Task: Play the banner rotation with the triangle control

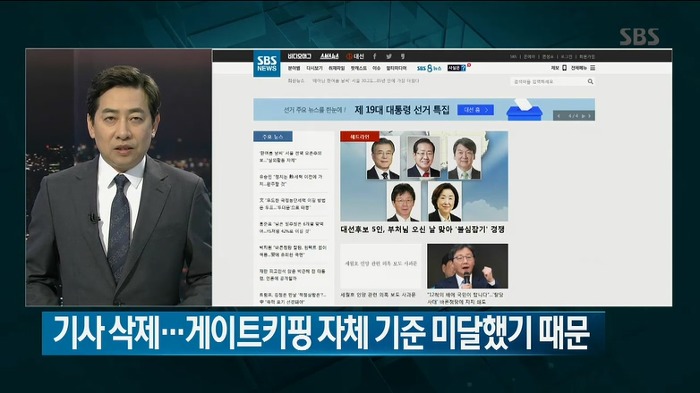Action: pyautogui.click(x=583, y=116)
